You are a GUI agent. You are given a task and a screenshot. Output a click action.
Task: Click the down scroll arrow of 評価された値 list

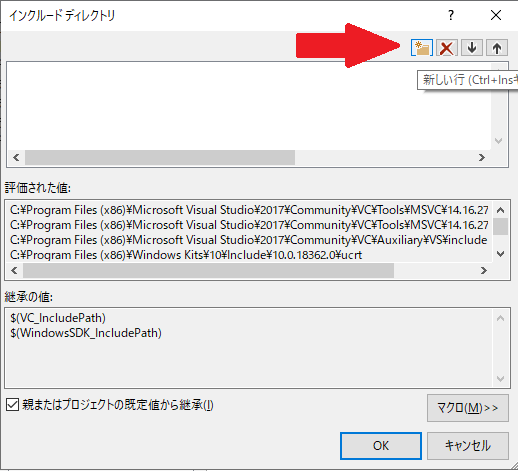500,254
